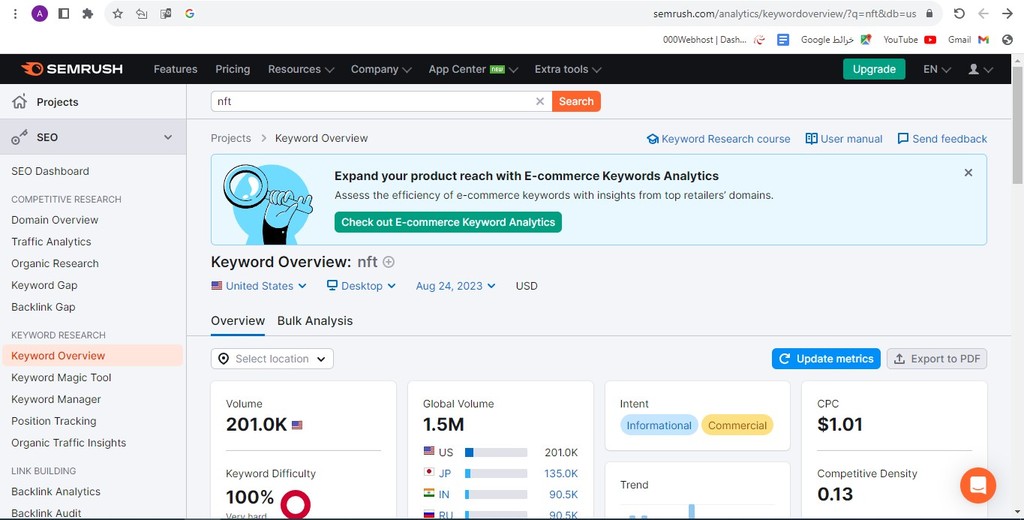The height and width of the screenshot is (520, 1024).
Task: Open Organic Research in sidebar
Action: pyautogui.click(x=55, y=263)
